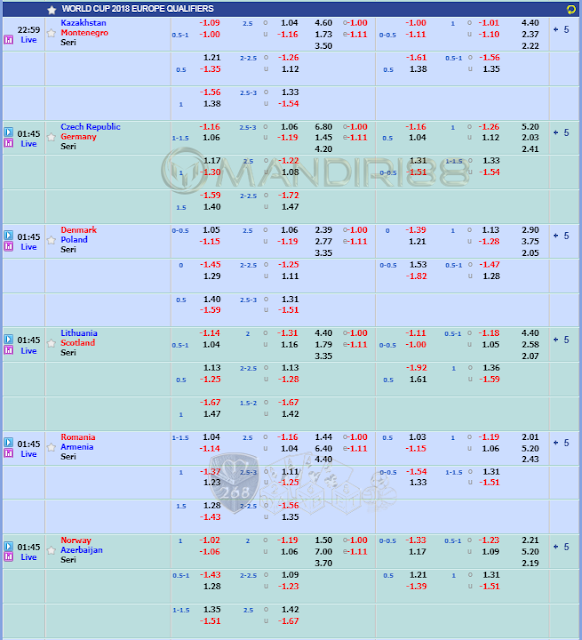Select 3.70 draw odds in Norway match

pos(323,563)
